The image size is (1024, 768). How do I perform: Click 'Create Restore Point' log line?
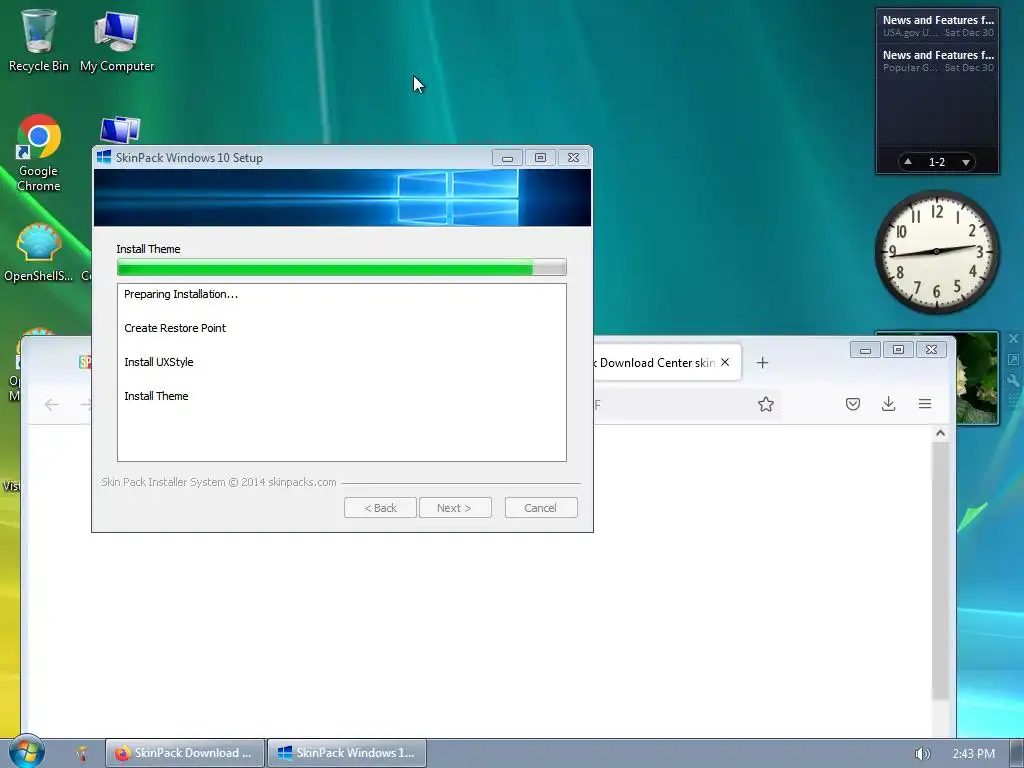coord(175,328)
